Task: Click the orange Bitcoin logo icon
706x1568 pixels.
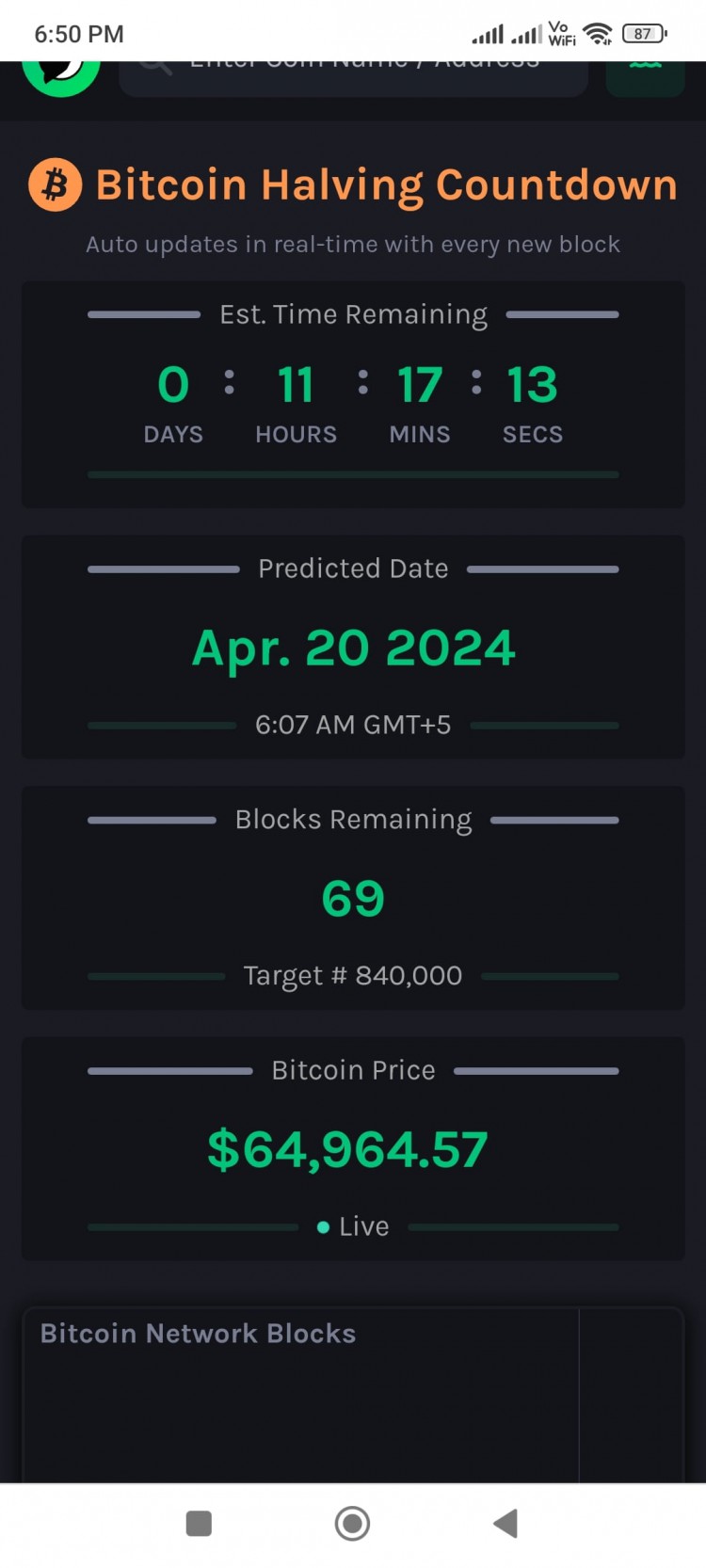Action: click(x=56, y=184)
